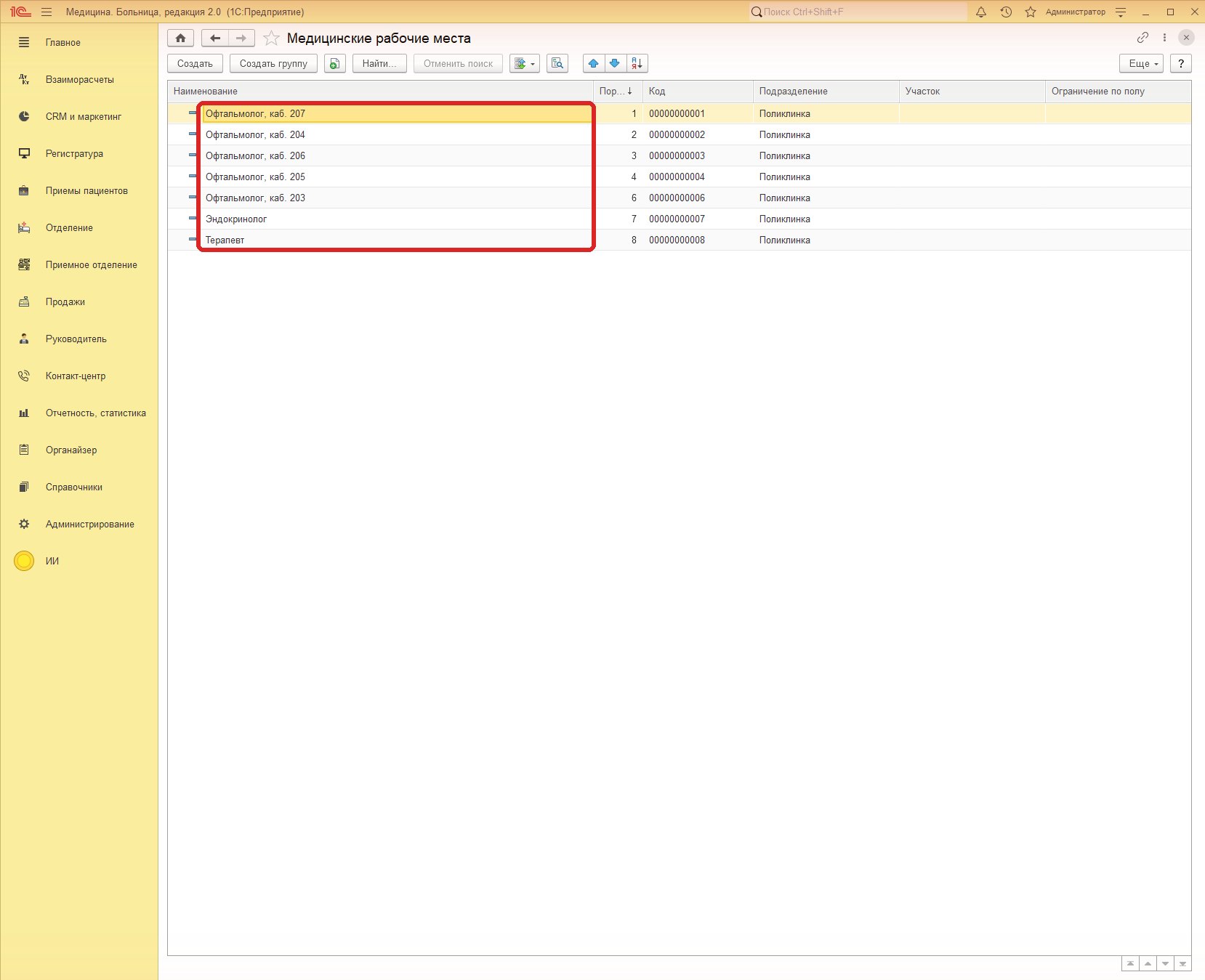The height and width of the screenshot is (980, 1205).
Task: Add page to favorites with the star
Action: (271, 39)
